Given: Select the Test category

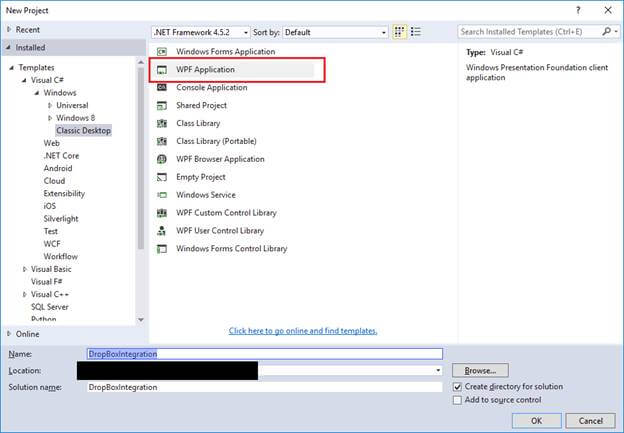Looking at the screenshot, I should (x=51, y=231).
